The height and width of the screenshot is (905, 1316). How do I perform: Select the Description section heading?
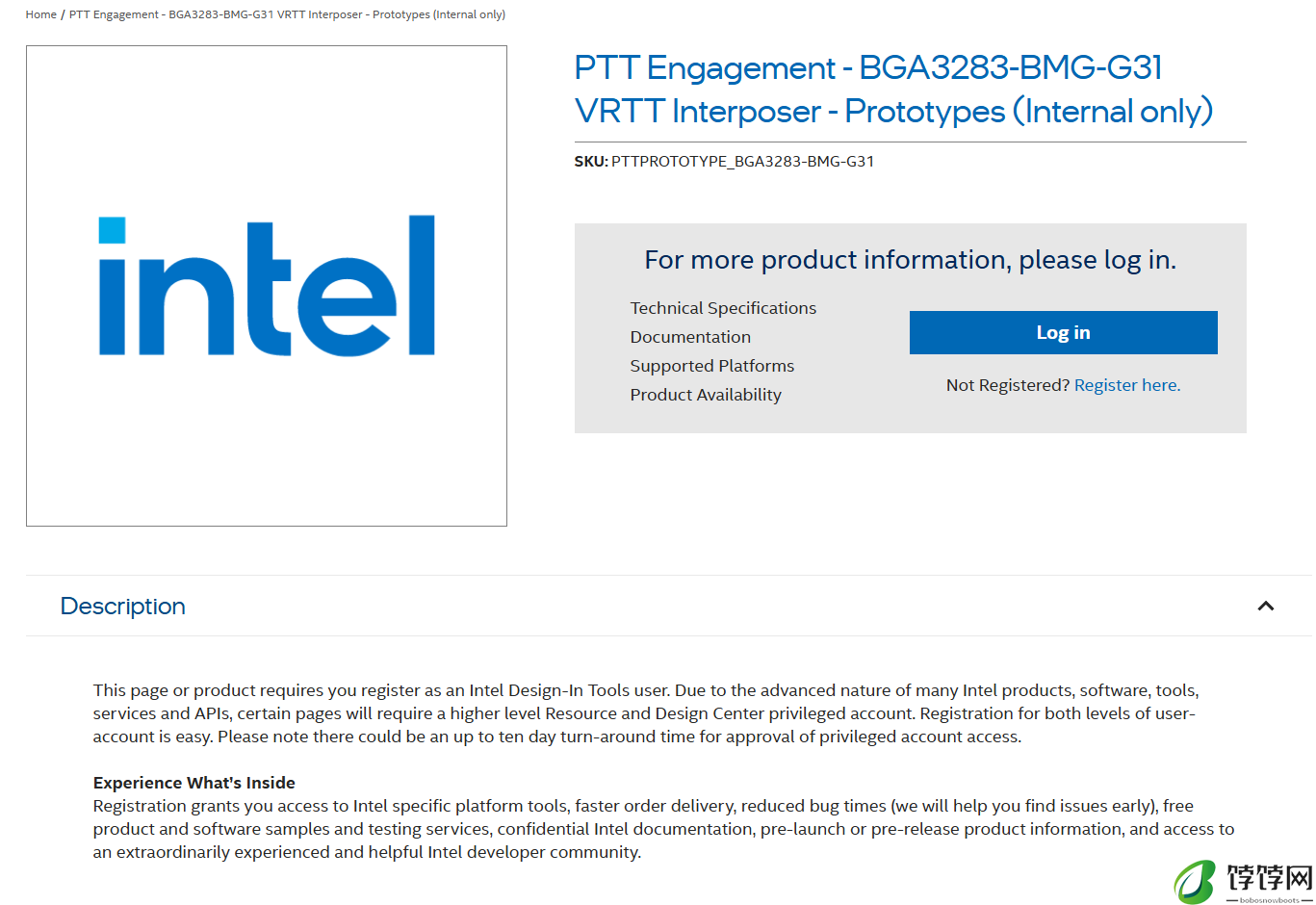coord(123,606)
